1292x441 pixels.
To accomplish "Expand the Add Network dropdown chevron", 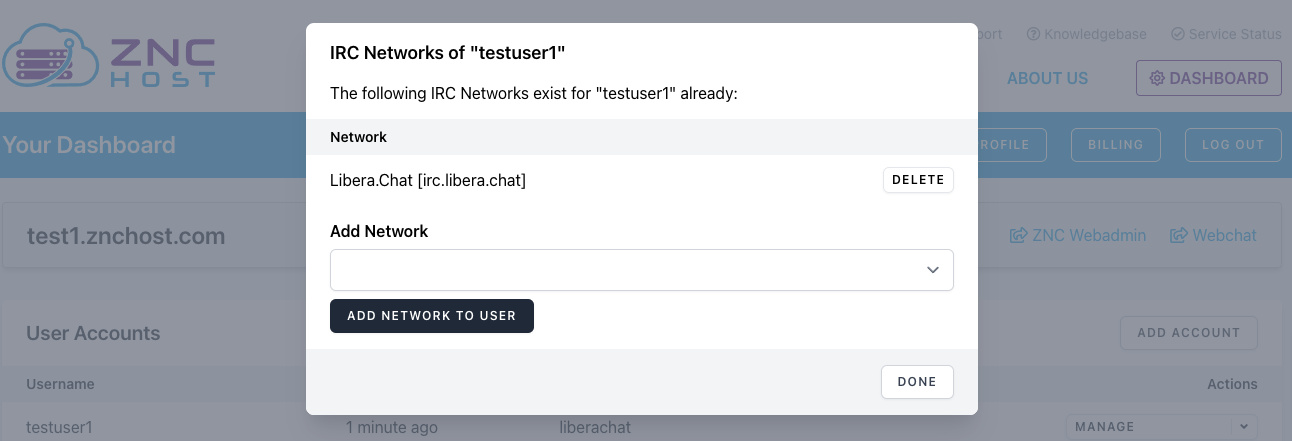I will [932, 270].
